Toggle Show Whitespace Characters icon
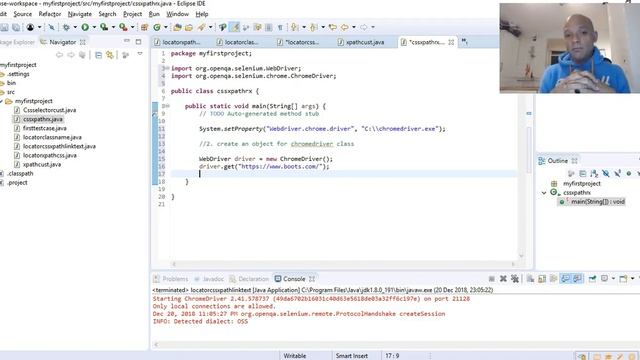Image resolution: width=640 pixels, height=360 pixels. click(280, 27)
